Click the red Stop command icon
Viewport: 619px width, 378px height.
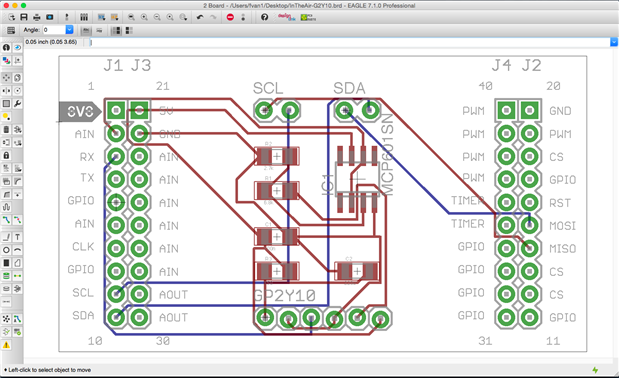[230, 17]
